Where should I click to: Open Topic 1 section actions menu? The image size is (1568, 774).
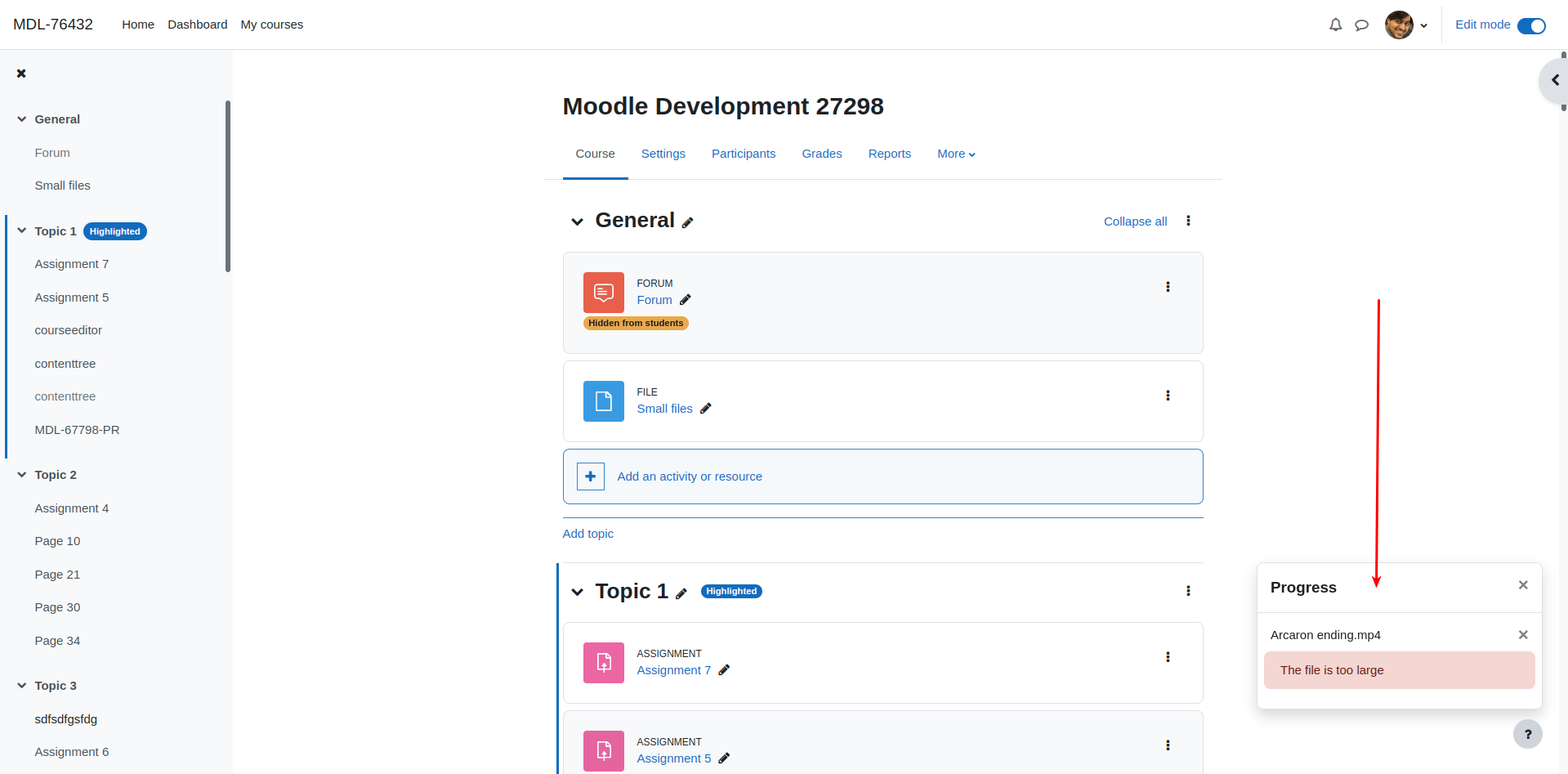1188,591
